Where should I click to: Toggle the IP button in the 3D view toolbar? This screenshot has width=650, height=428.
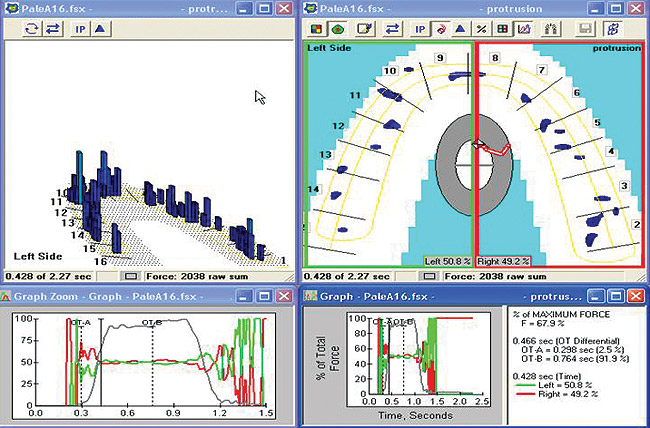[79, 28]
